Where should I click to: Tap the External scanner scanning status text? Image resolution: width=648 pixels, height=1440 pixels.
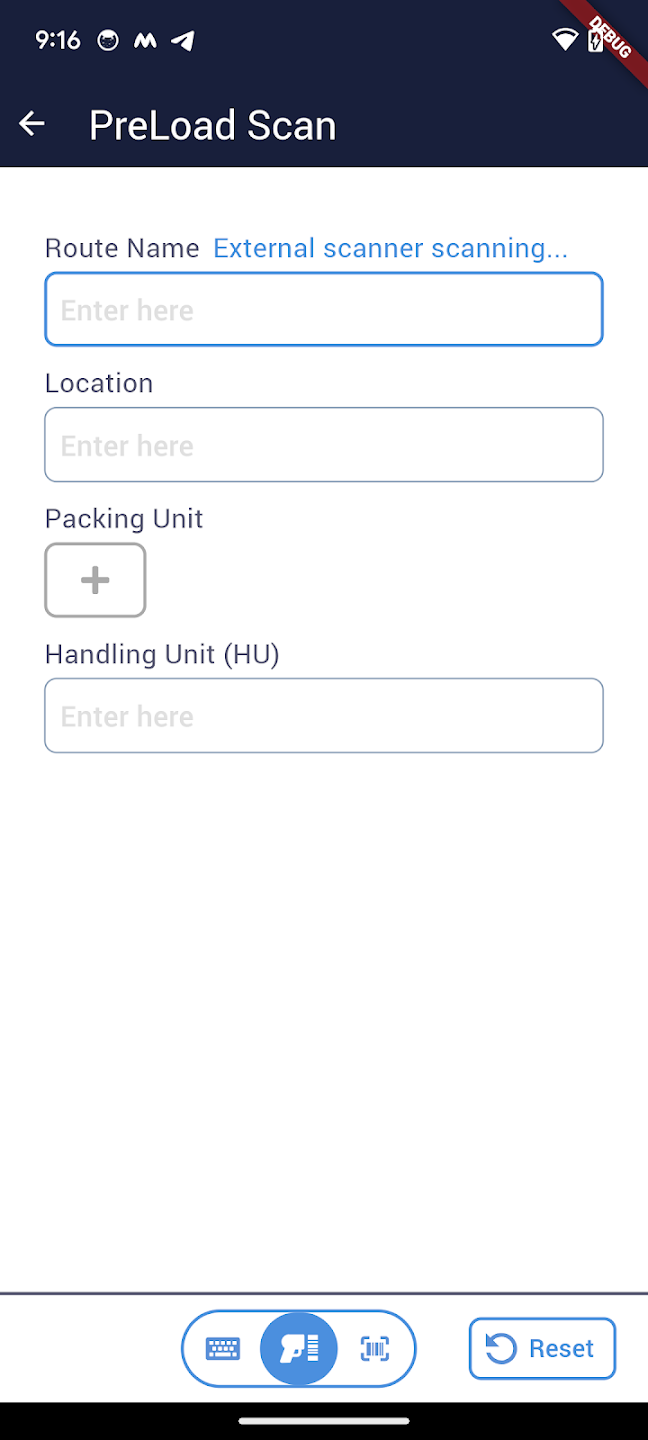389,248
